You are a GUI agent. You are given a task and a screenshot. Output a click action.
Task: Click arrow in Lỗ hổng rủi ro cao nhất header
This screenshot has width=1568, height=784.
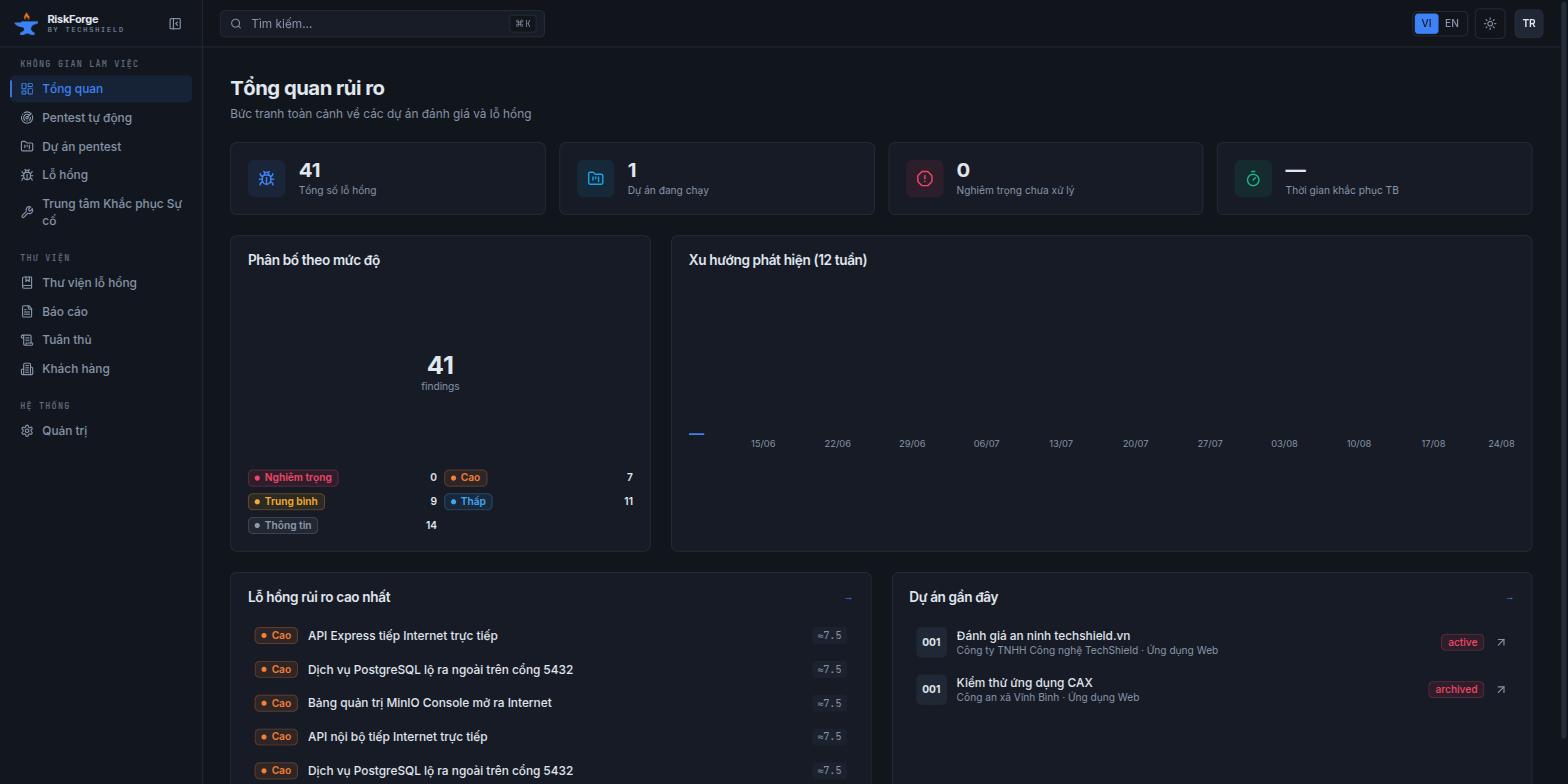tap(848, 598)
